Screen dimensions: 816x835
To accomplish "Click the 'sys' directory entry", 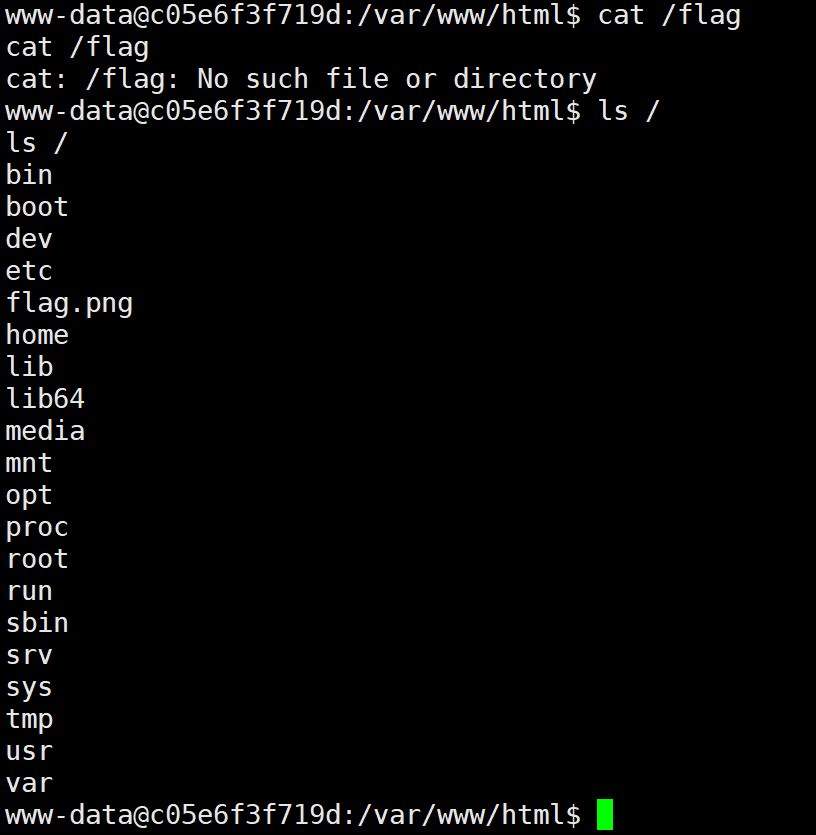I will pyautogui.click(x=29, y=688).
